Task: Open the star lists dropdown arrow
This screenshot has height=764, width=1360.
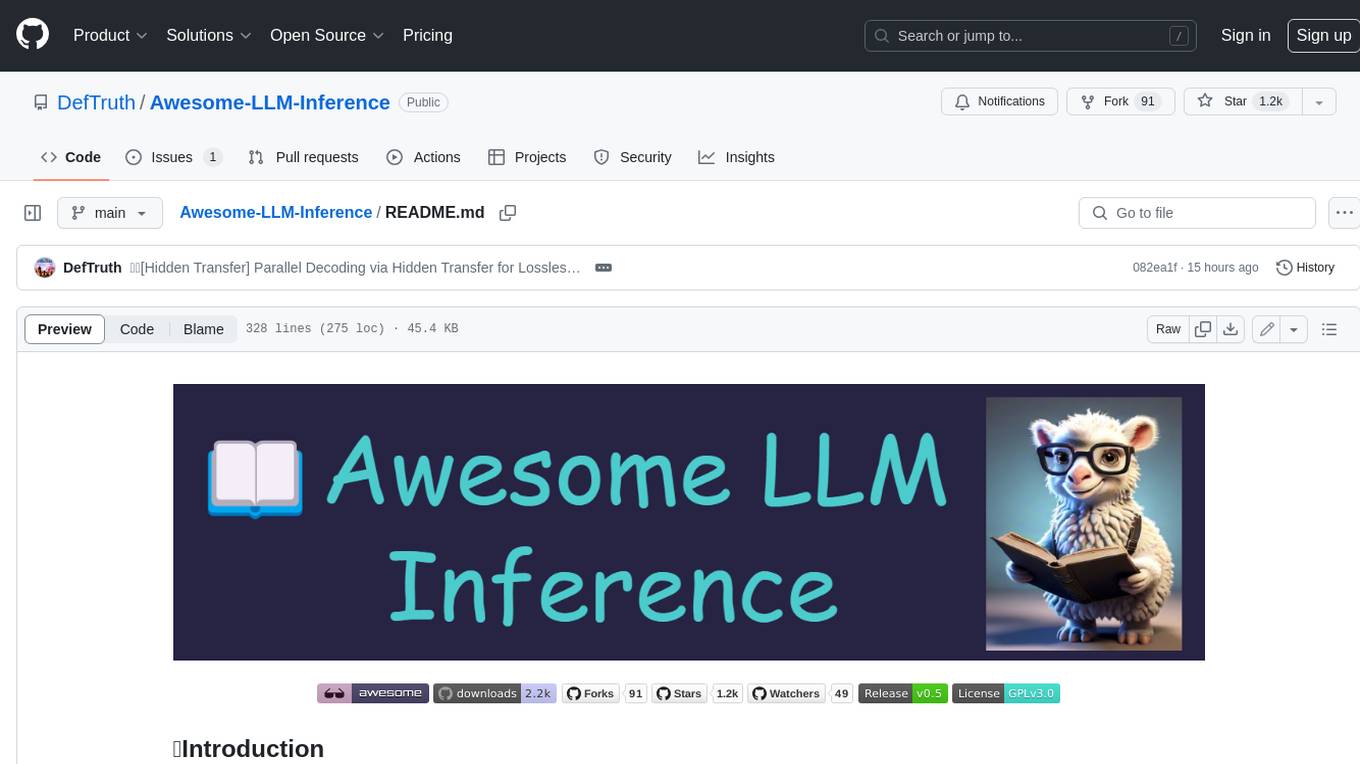Action: click(x=1318, y=102)
